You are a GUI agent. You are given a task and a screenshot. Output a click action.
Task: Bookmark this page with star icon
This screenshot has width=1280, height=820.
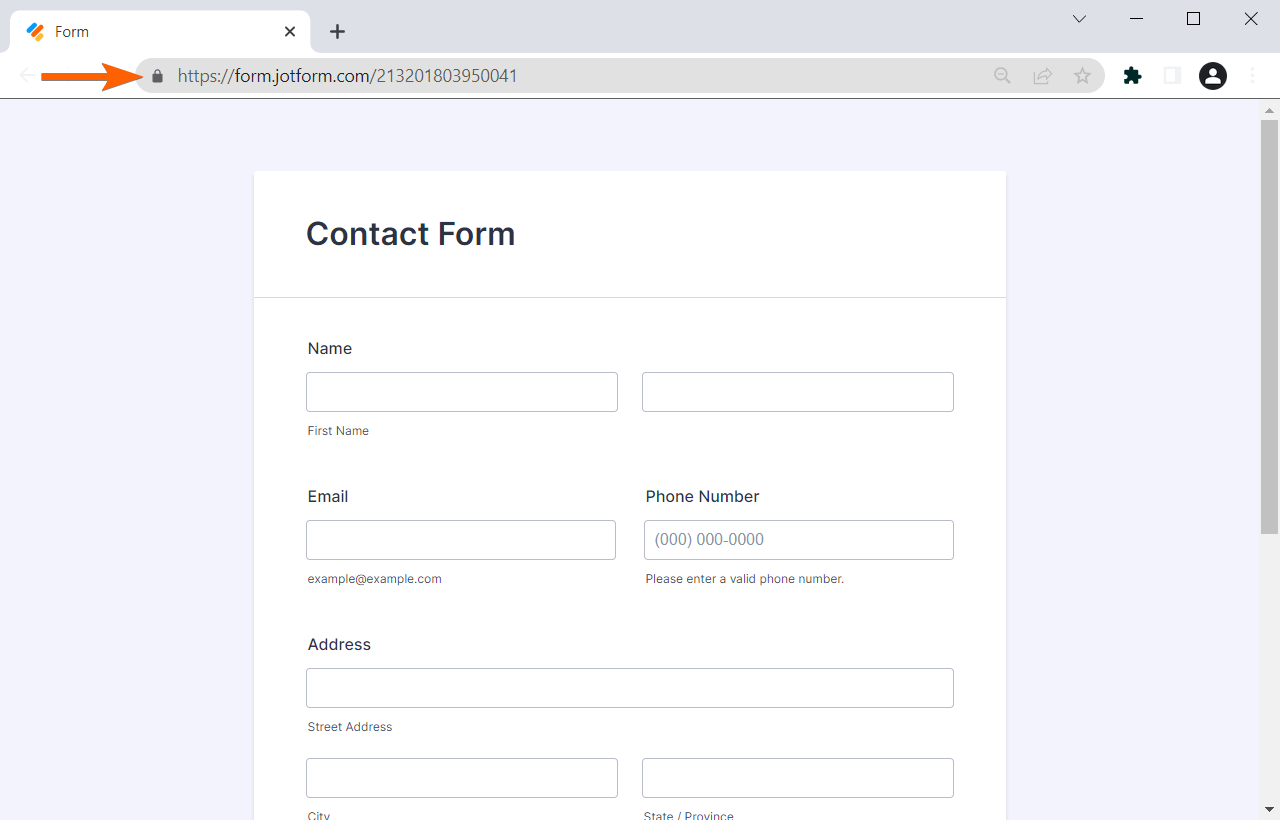[1082, 76]
